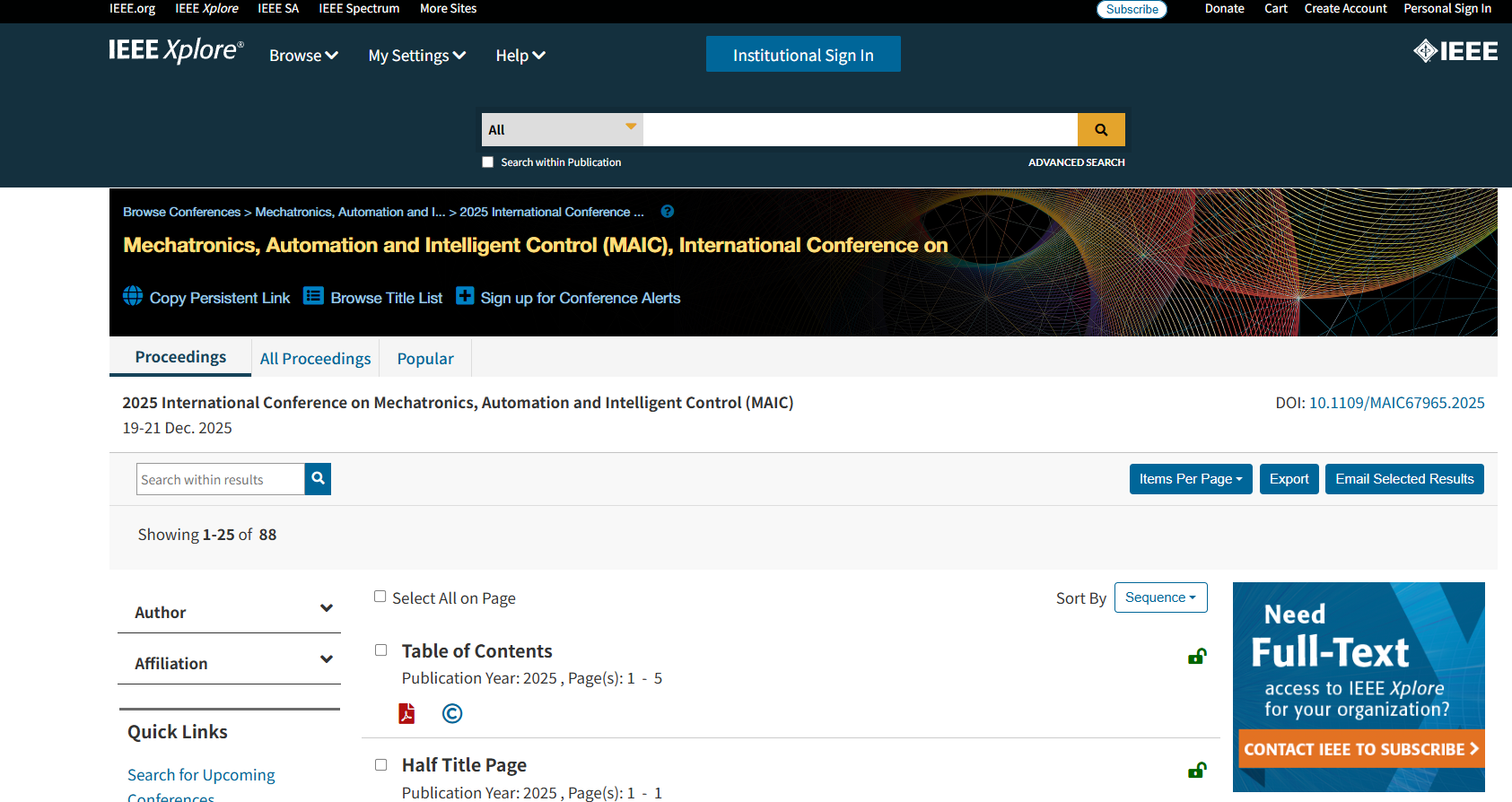Open the Advanced Search link
Viewport: 1512px width, 802px height.
1077,162
